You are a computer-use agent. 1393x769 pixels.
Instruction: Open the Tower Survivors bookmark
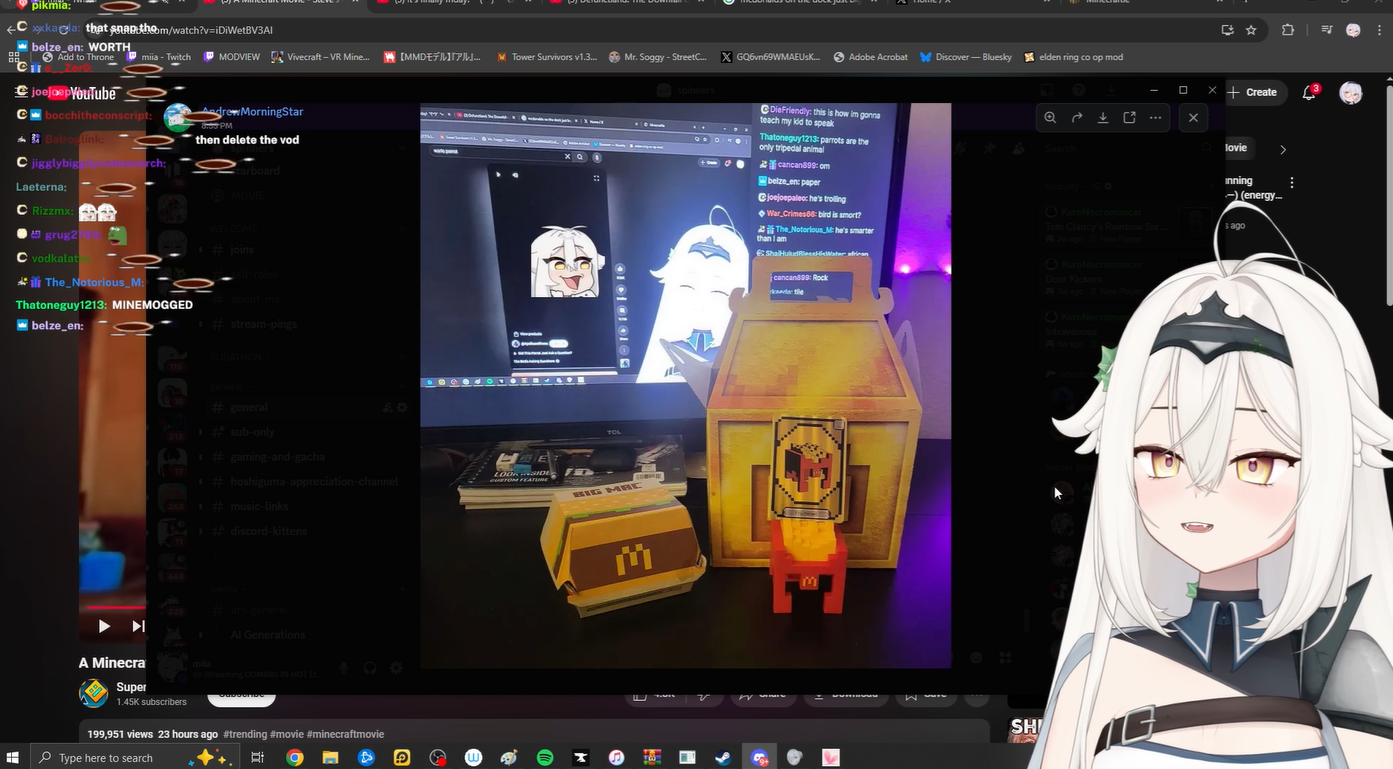(547, 57)
